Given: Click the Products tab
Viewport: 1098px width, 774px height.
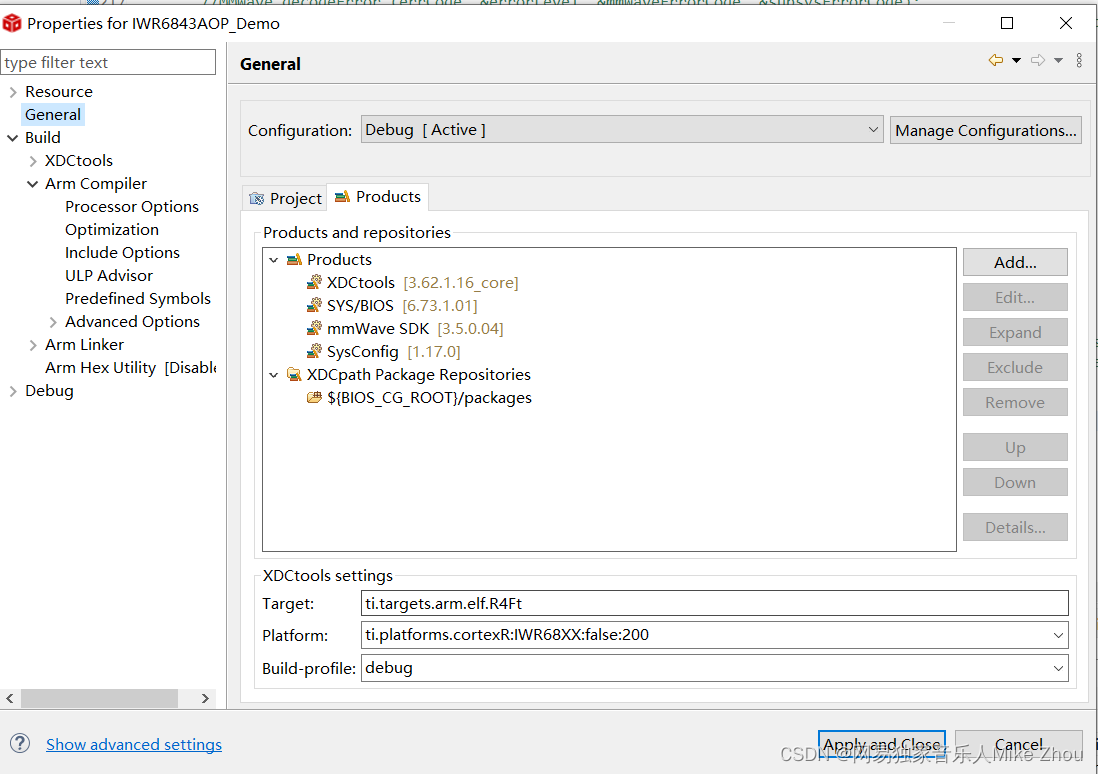Looking at the screenshot, I should click(x=378, y=196).
